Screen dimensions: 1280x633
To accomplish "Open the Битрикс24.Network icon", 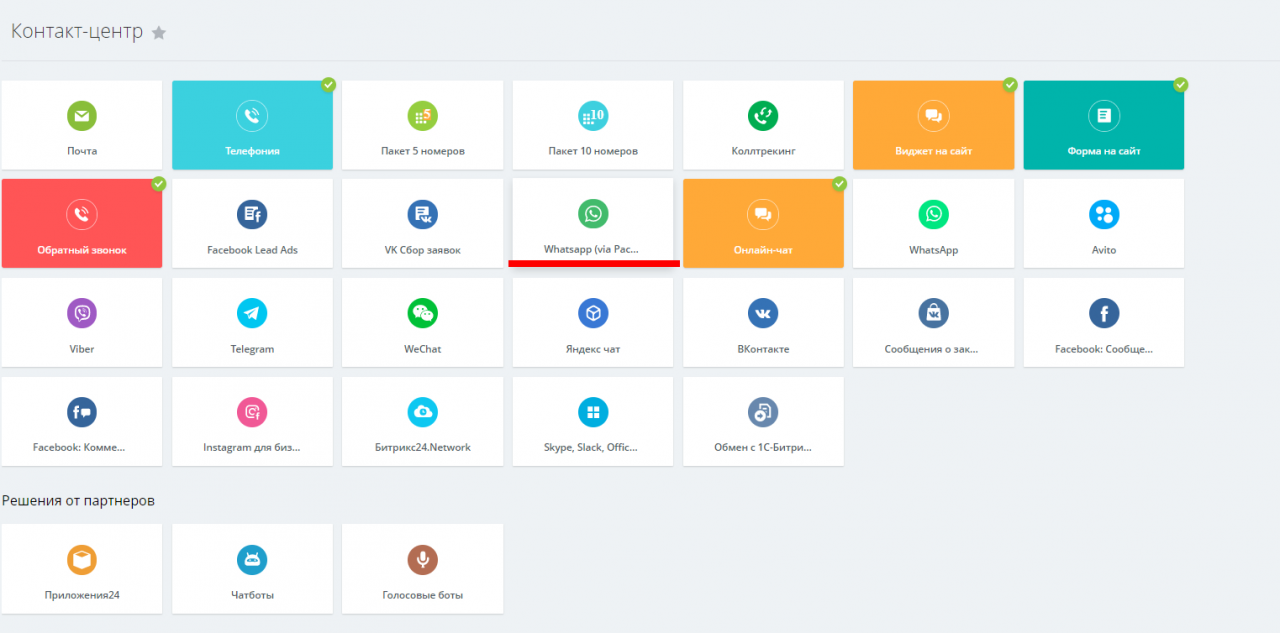I will 423,412.
